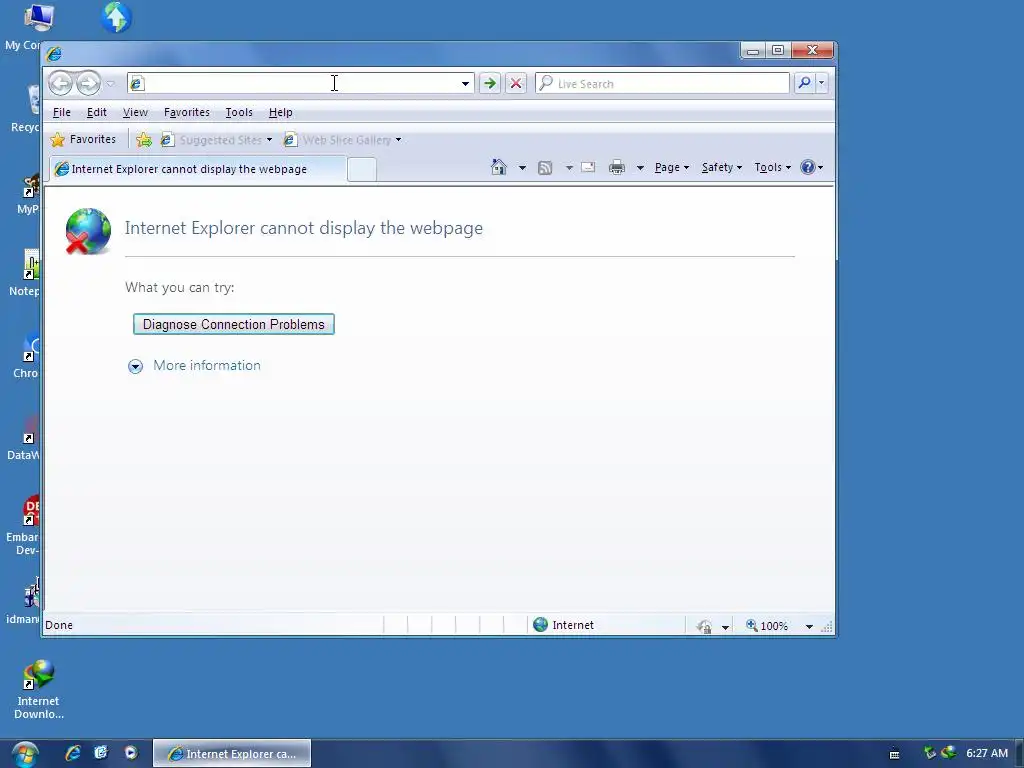Image resolution: width=1024 pixels, height=768 pixels.
Task: Open the Suggested Sites link
Action: pos(216,140)
